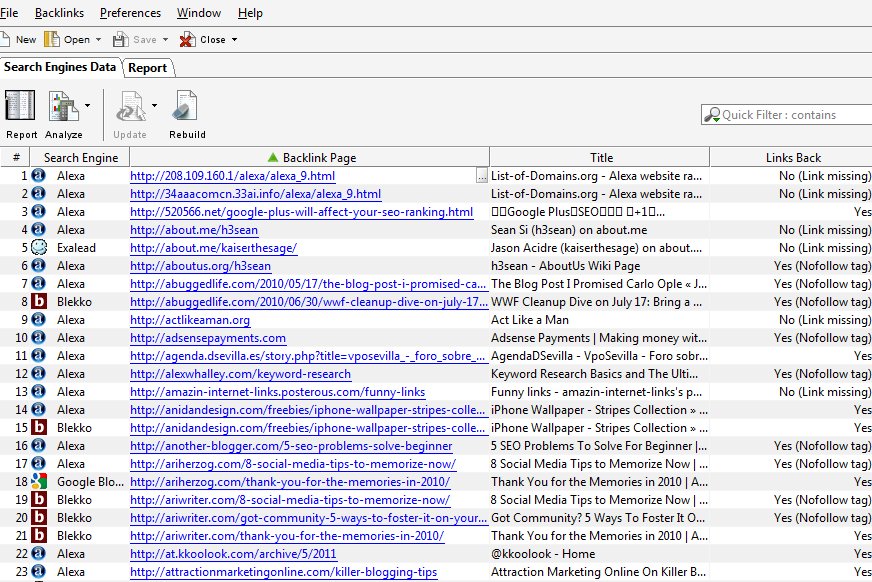Click the Report toolbar icon
Image resolution: width=872 pixels, height=582 pixels.
21,107
